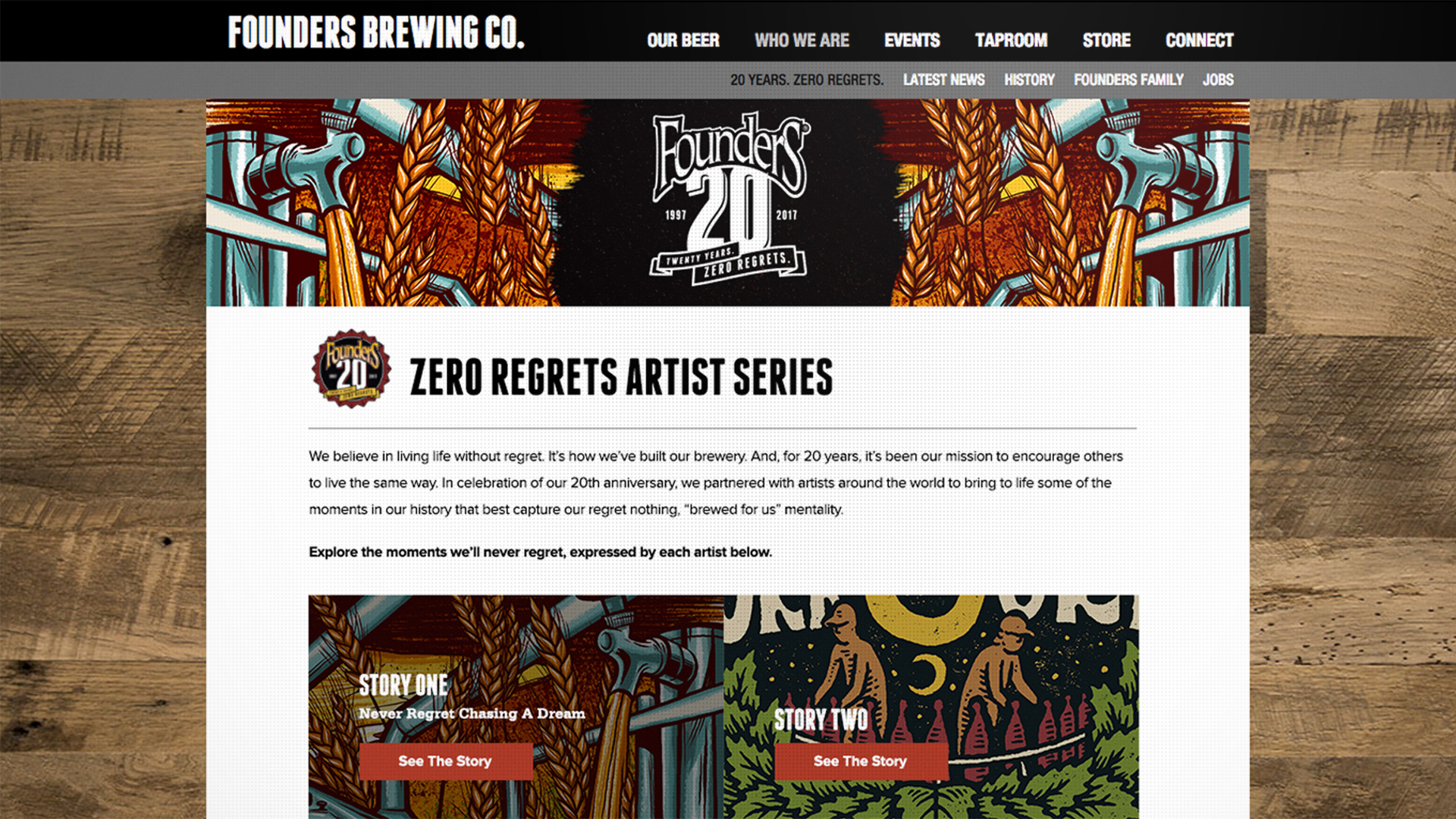Click the Founders 20 banner logo
Screen dimensions: 1456x819
tap(729, 199)
